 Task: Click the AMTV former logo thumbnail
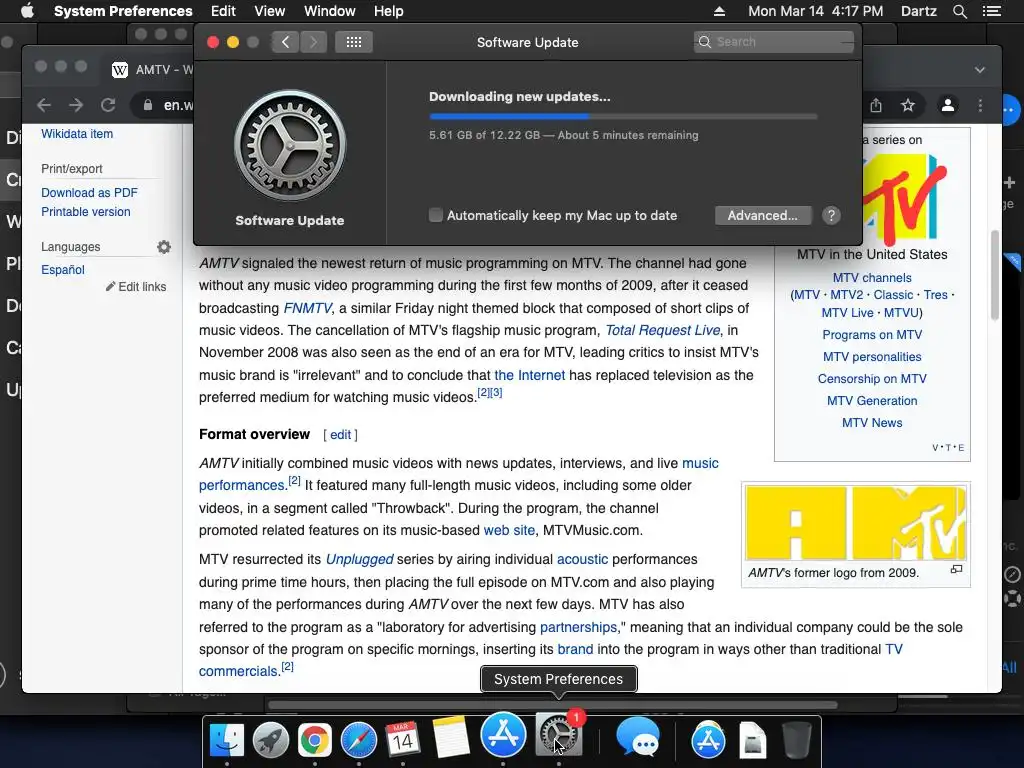pos(856,522)
